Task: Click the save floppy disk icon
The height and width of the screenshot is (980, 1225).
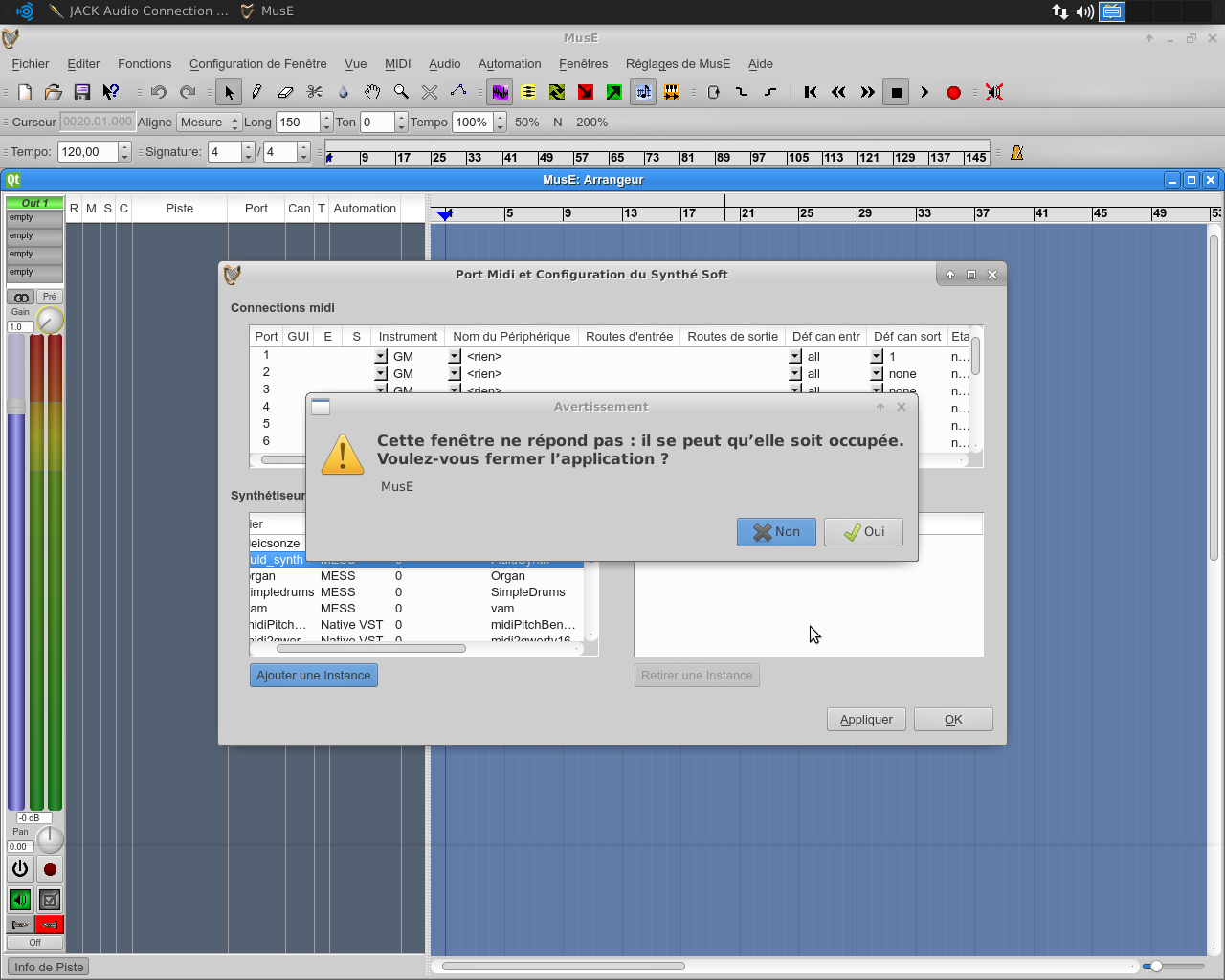Action: [x=82, y=92]
